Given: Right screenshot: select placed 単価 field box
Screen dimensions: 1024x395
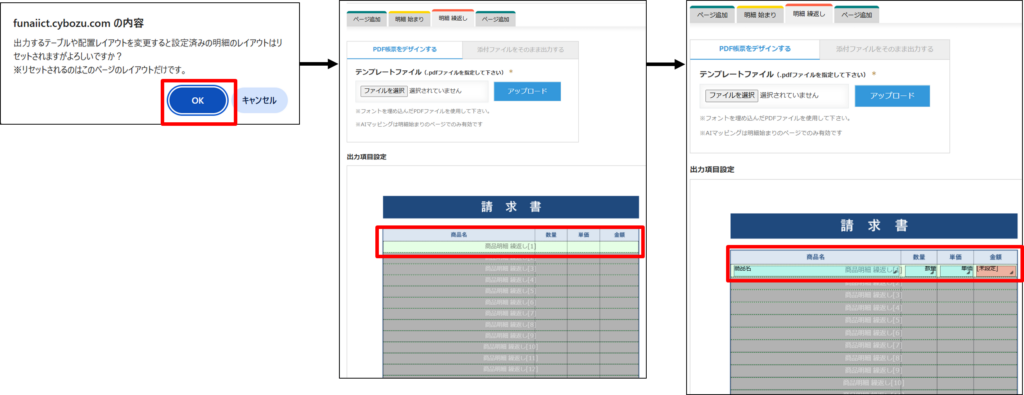Looking at the screenshot, I should [x=957, y=271].
